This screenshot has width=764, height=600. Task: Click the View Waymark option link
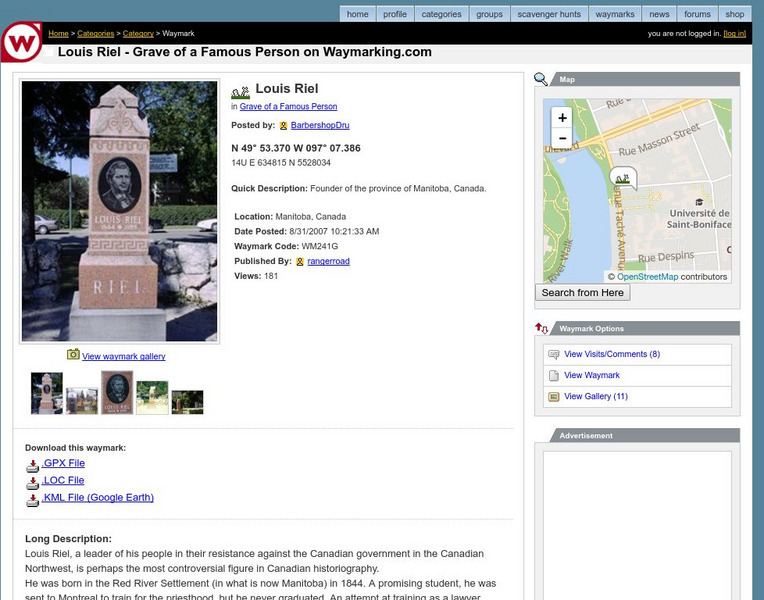click(x=592, y=375)
